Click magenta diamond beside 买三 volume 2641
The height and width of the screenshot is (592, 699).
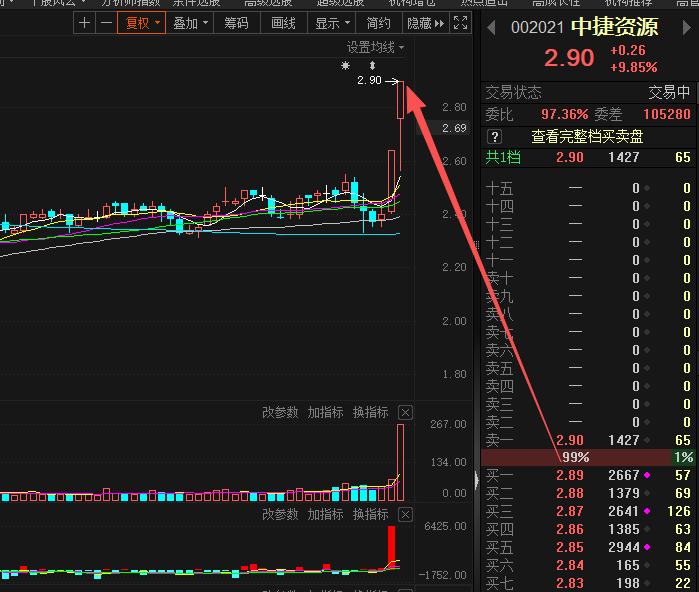point(647,511)
